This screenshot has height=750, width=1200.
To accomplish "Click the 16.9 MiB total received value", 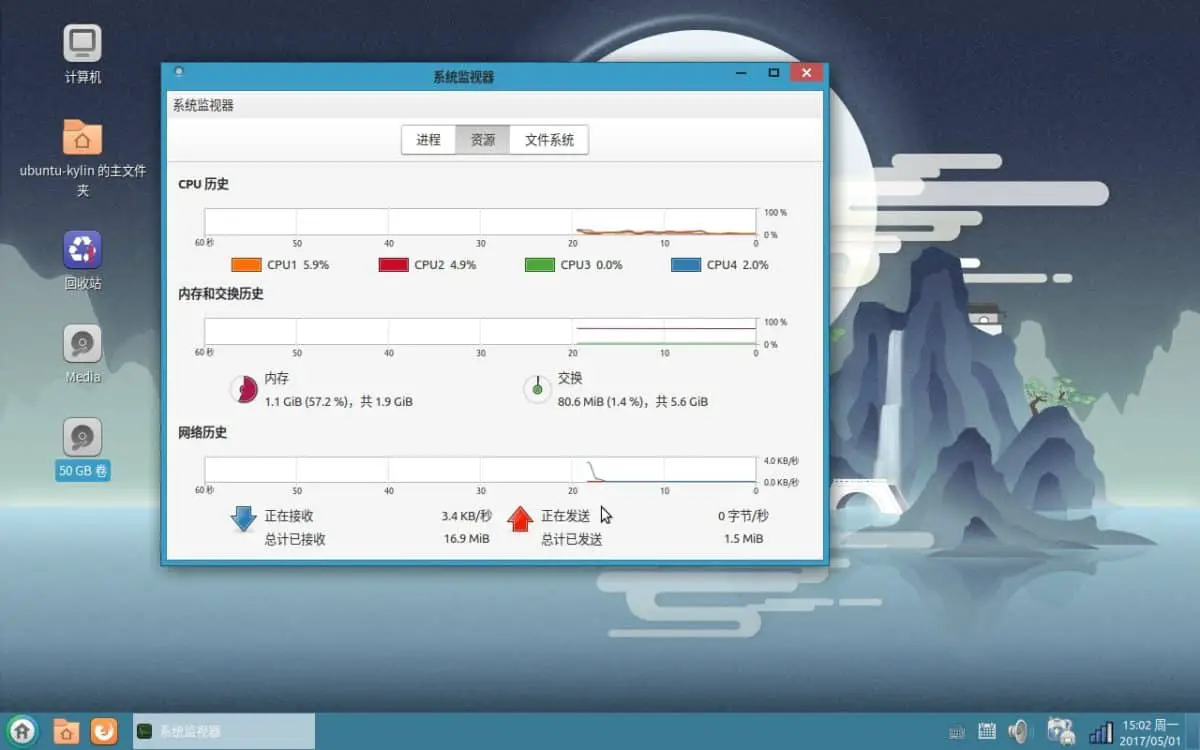I will click(467, 539).
